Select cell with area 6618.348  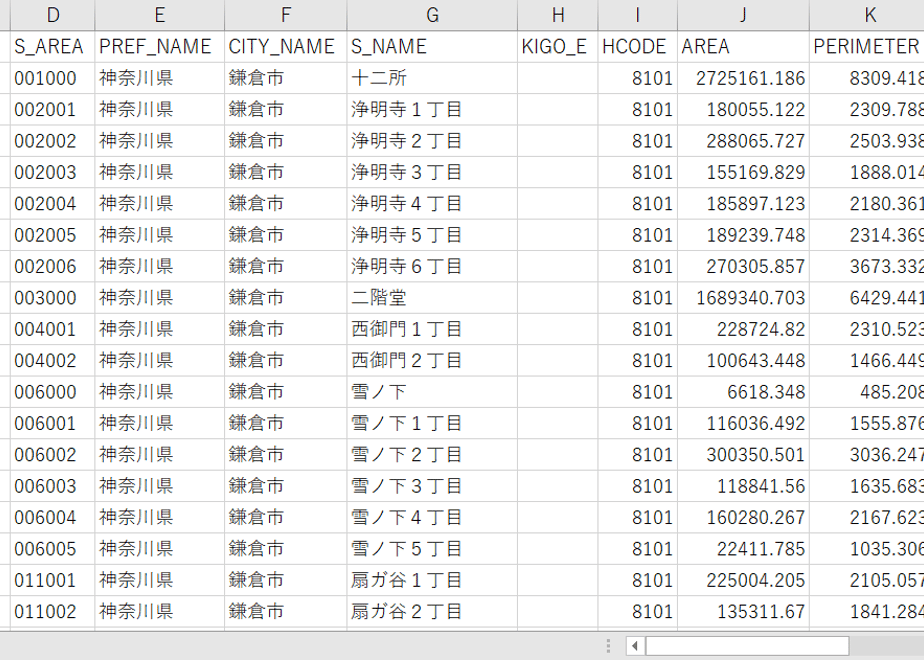pos(744,392)
